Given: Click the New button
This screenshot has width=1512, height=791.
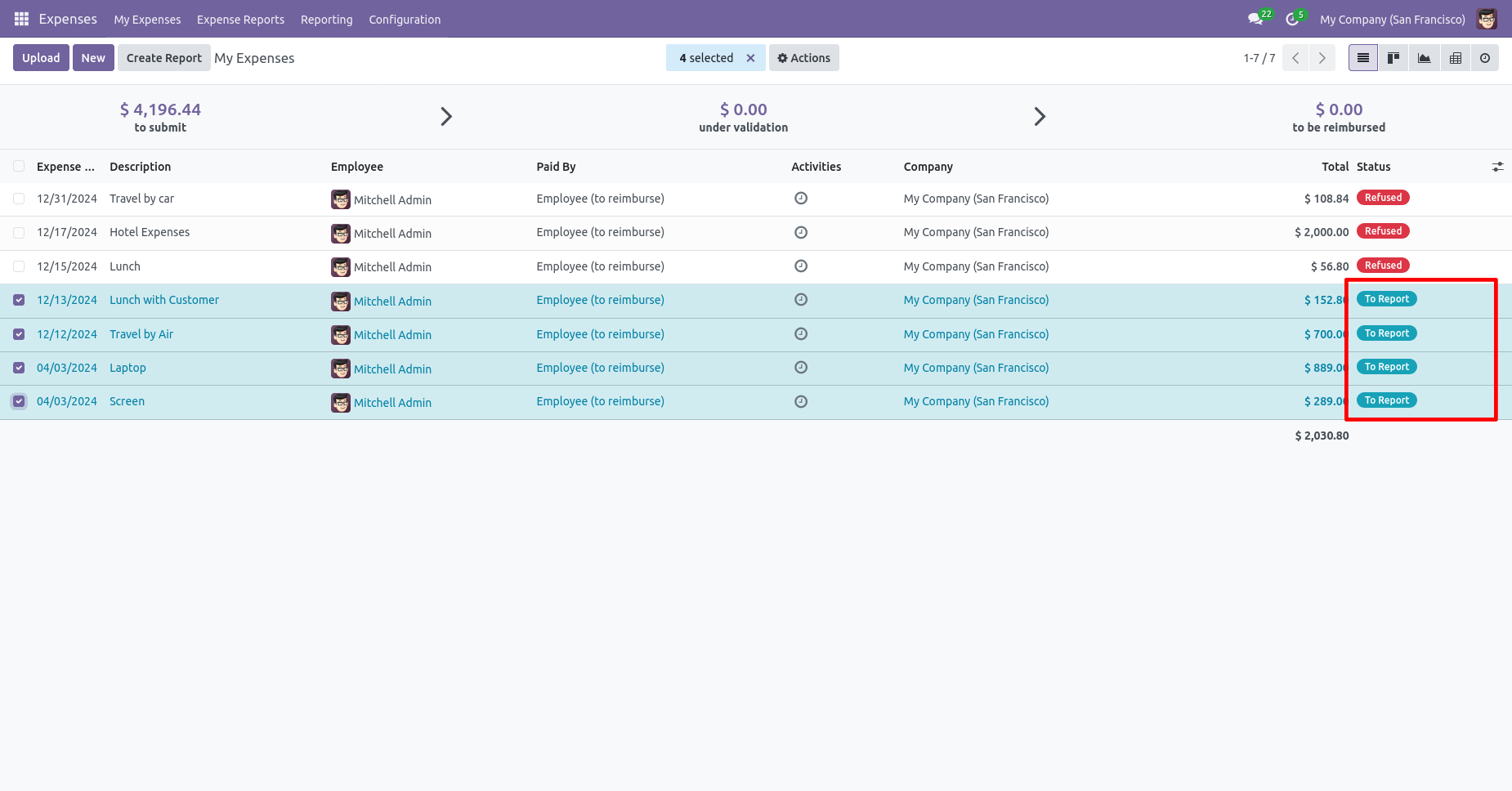Looking at the screenshot, I should click(93, 58).
